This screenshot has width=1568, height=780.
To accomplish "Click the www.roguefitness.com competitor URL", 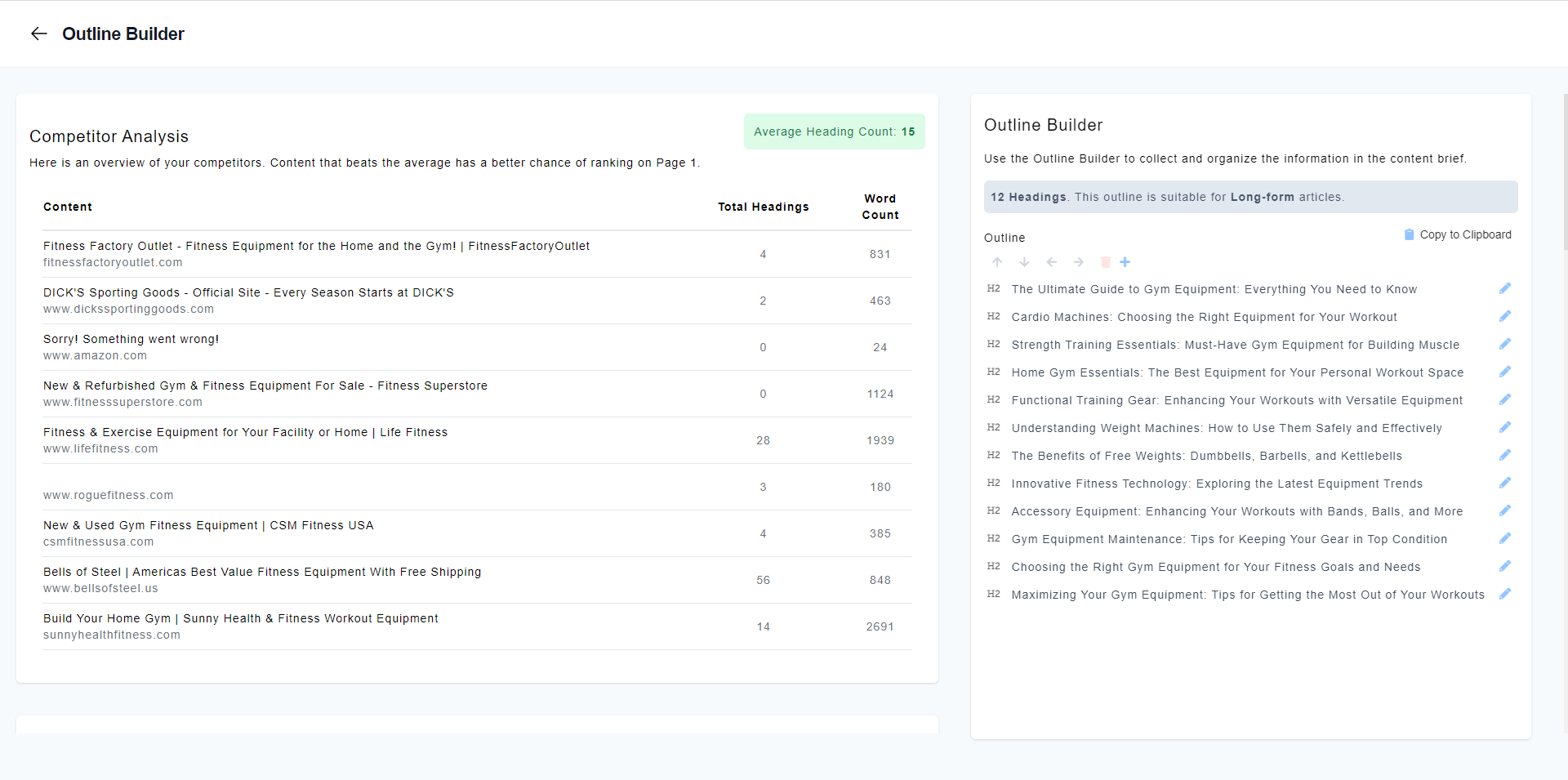I will (109, 495).
